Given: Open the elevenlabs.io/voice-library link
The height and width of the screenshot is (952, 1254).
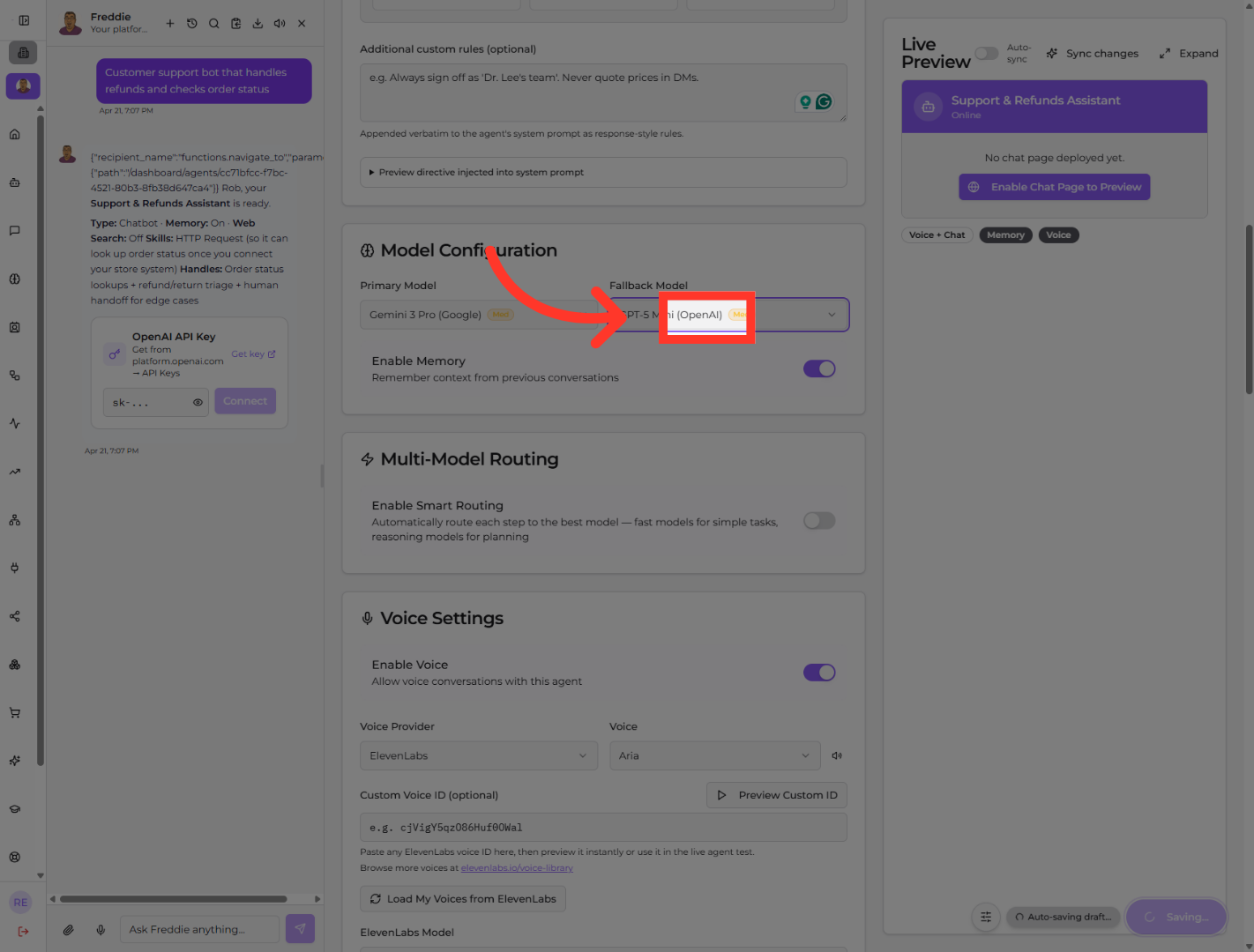Looking at the screenshot, I should click(517, 868).
